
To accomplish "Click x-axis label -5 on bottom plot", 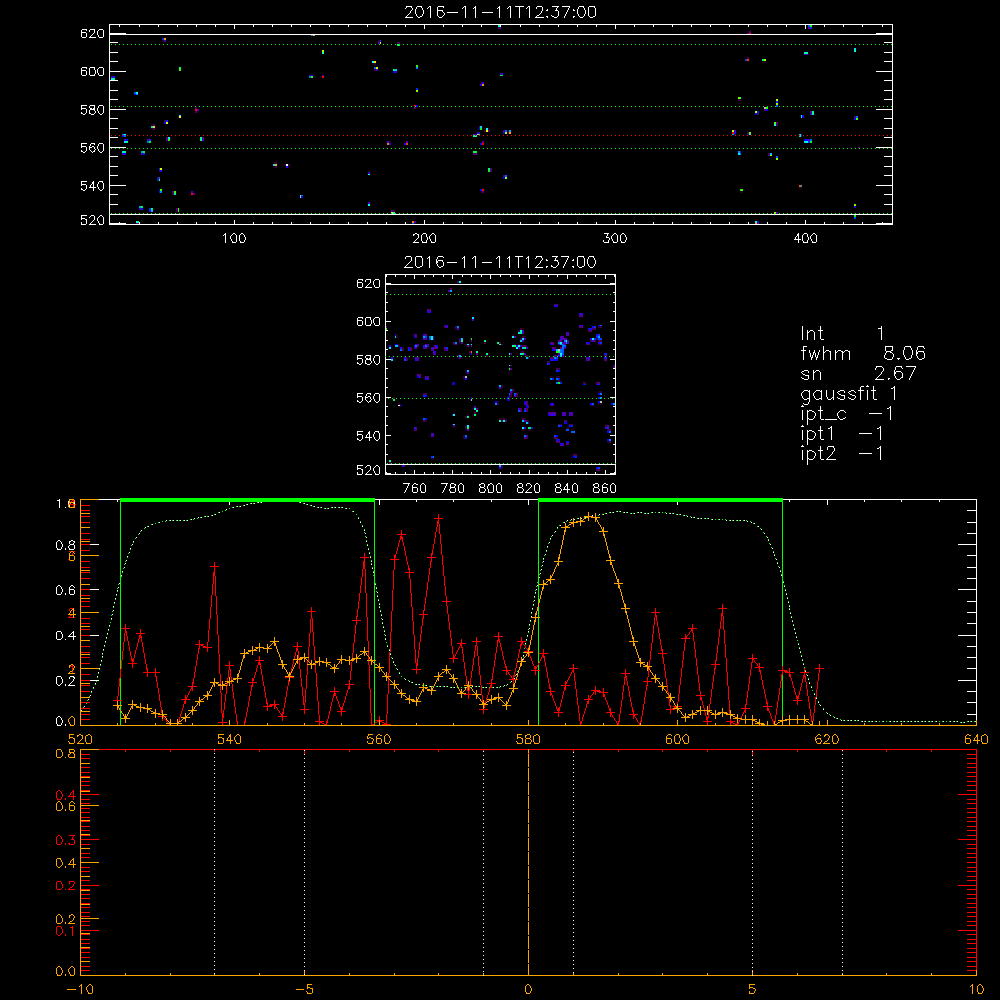I will [x=304, y=990].
